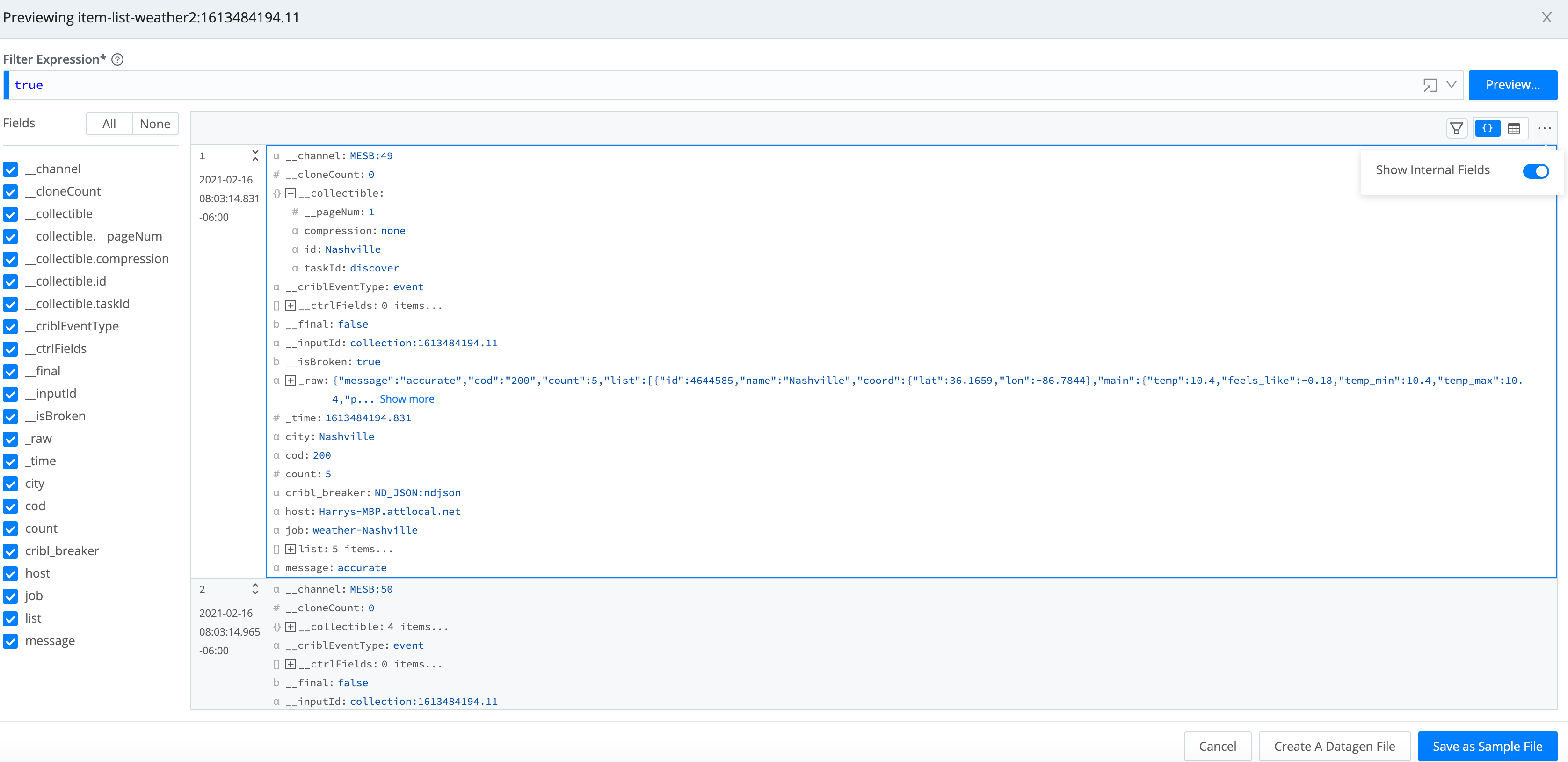Select None fields tab
This screenshot has width=1568, height=762.
[x=155, y=124]
